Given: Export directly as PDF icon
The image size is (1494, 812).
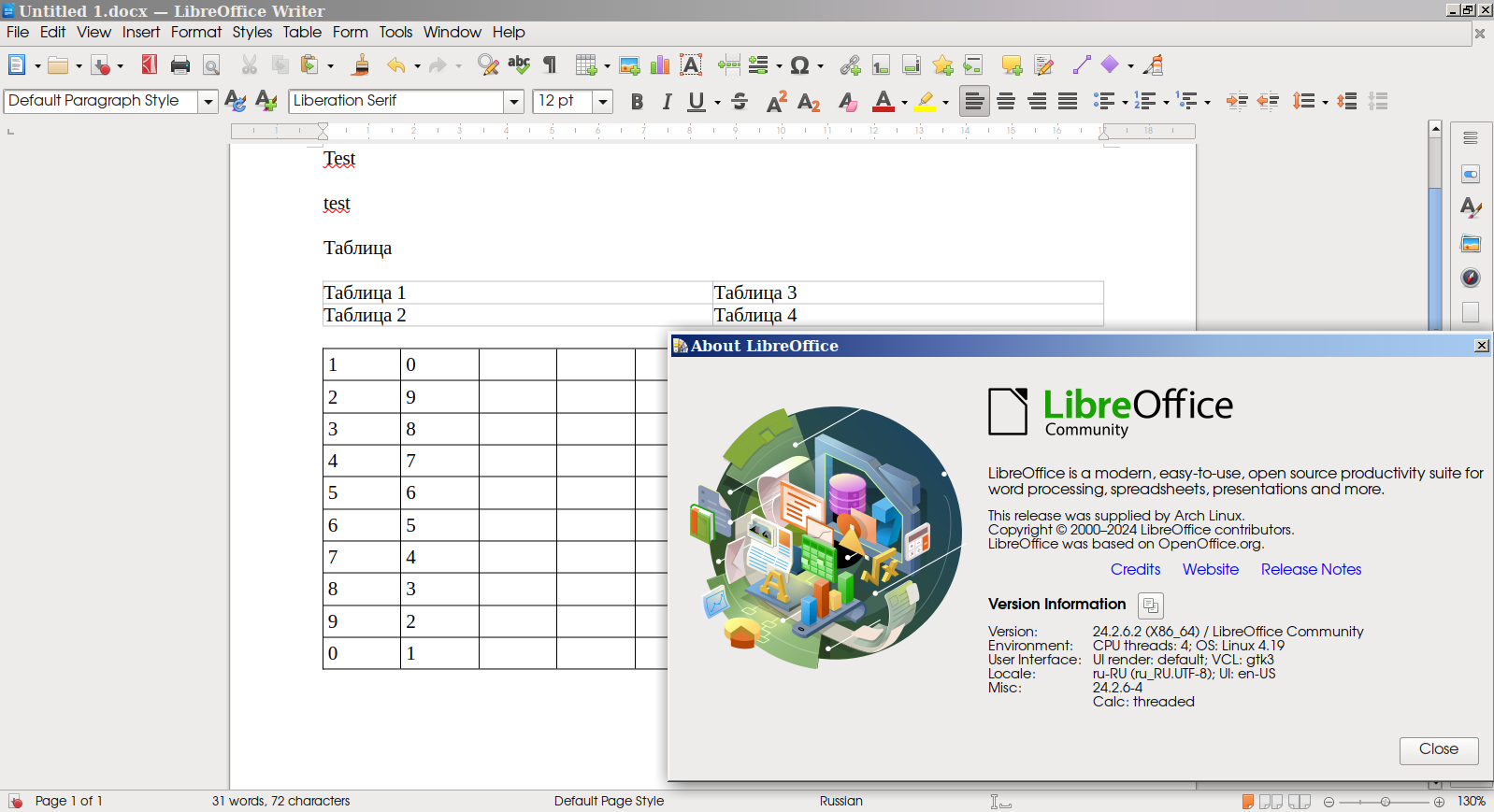Looking at the screenshot, I should click(x=149, y=64).
